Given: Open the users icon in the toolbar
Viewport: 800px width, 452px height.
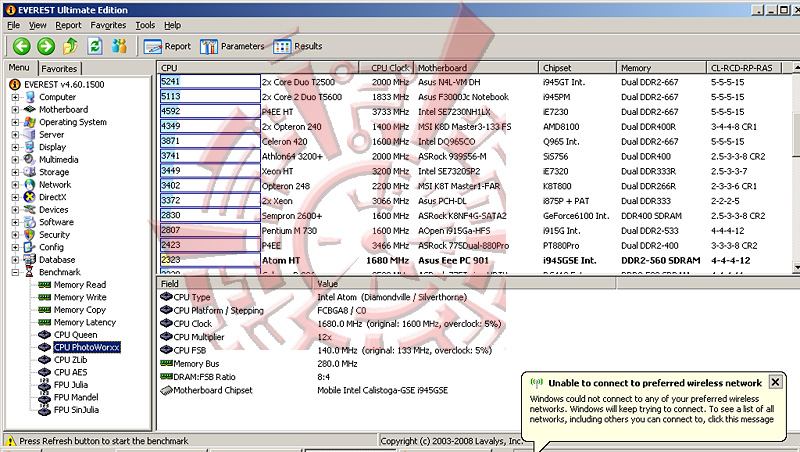Looking at the screenshot, I should click(119, 46).
